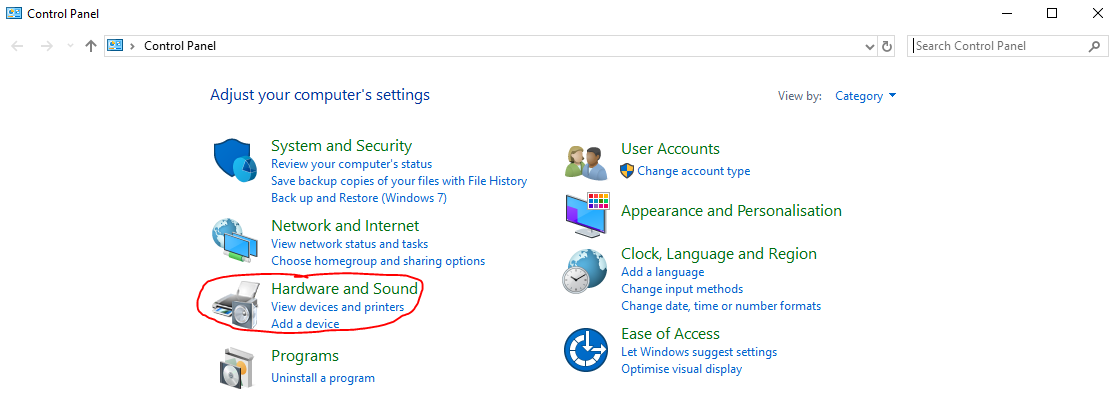The width and height of the screenshot is (1115, 402).
Task: Open the View by Category dropdown
Action: [x=865, y=96]
